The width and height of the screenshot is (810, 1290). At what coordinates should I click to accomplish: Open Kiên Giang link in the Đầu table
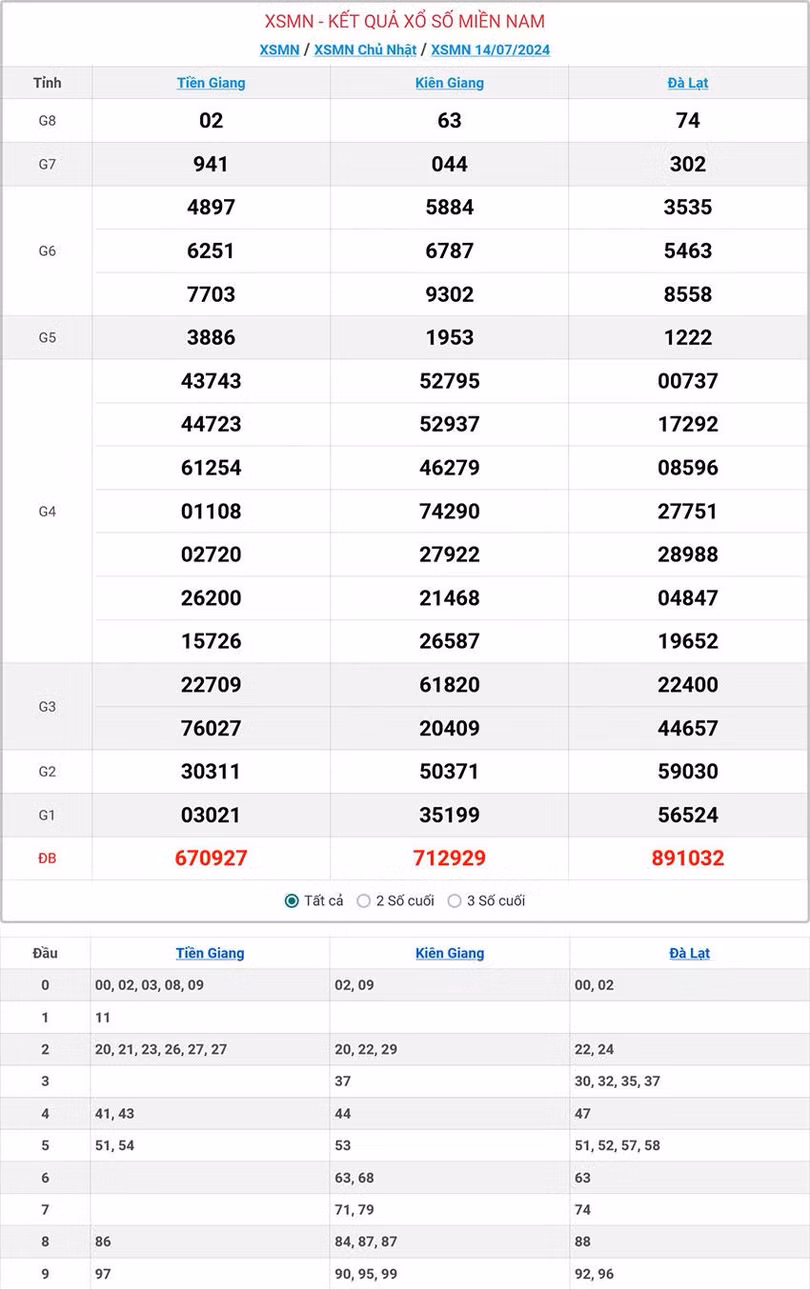450,953
